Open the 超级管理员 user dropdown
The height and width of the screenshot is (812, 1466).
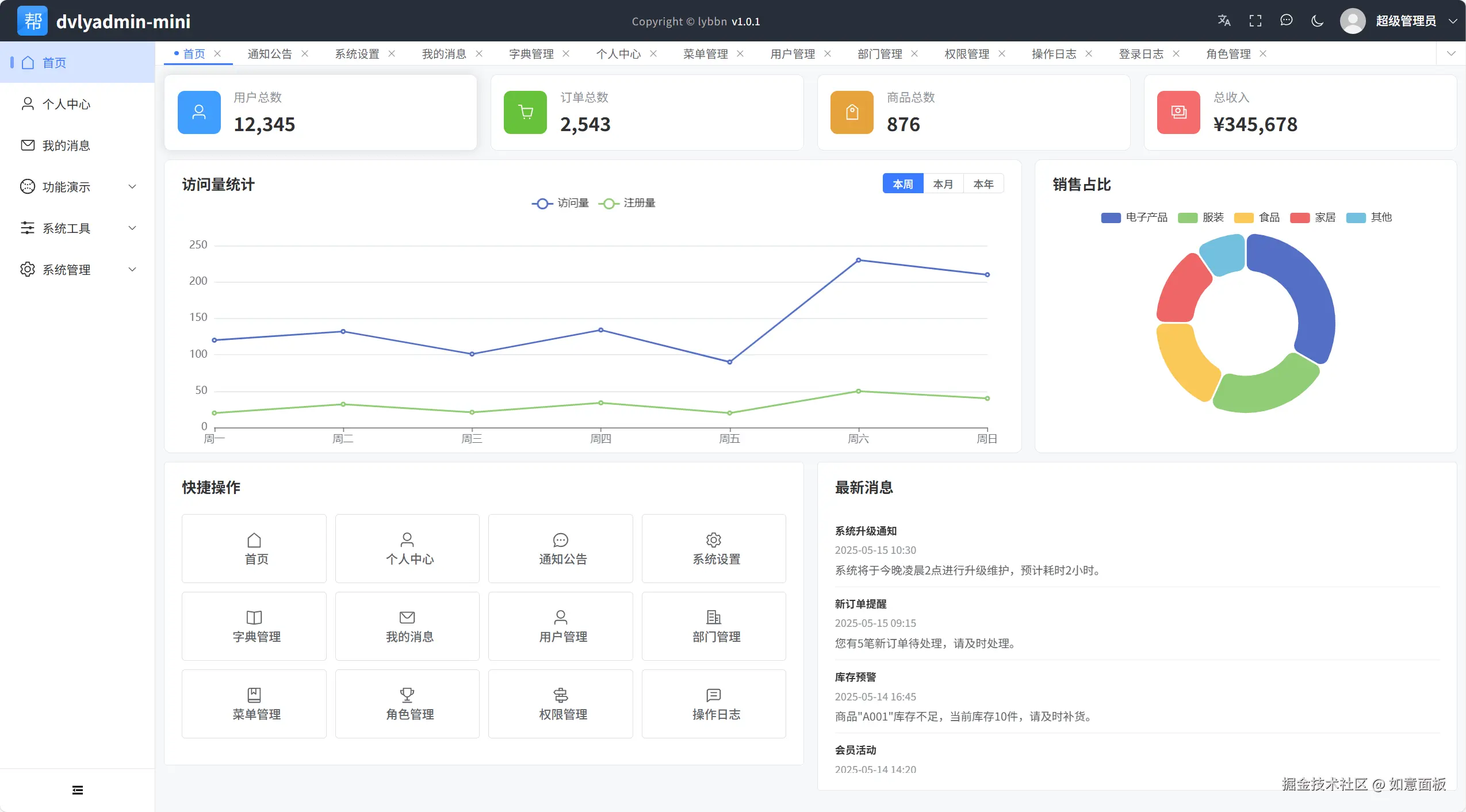1405,21
